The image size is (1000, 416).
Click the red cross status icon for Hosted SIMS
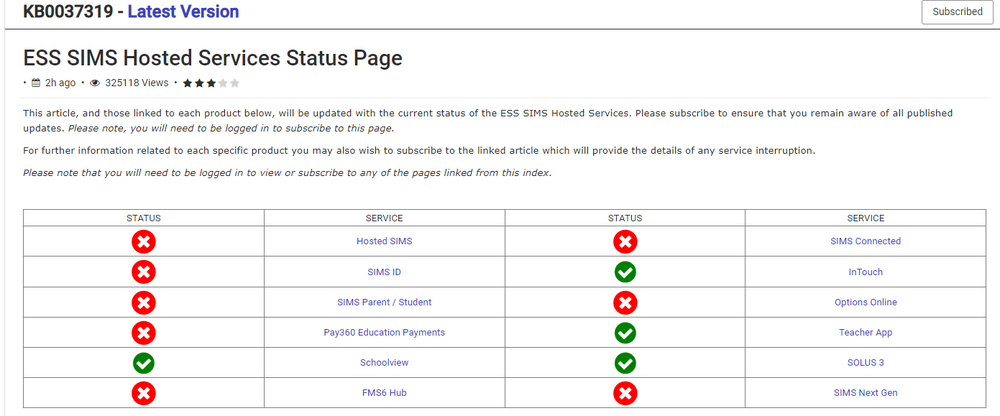coord(143,241)
